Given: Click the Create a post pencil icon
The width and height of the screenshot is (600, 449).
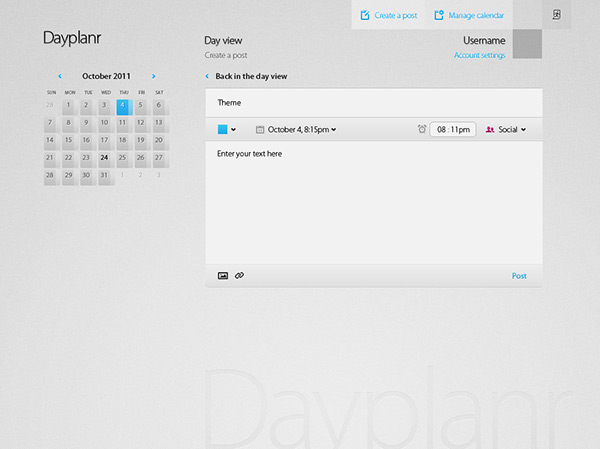Looking at the screenshot, I should point(365,15).
